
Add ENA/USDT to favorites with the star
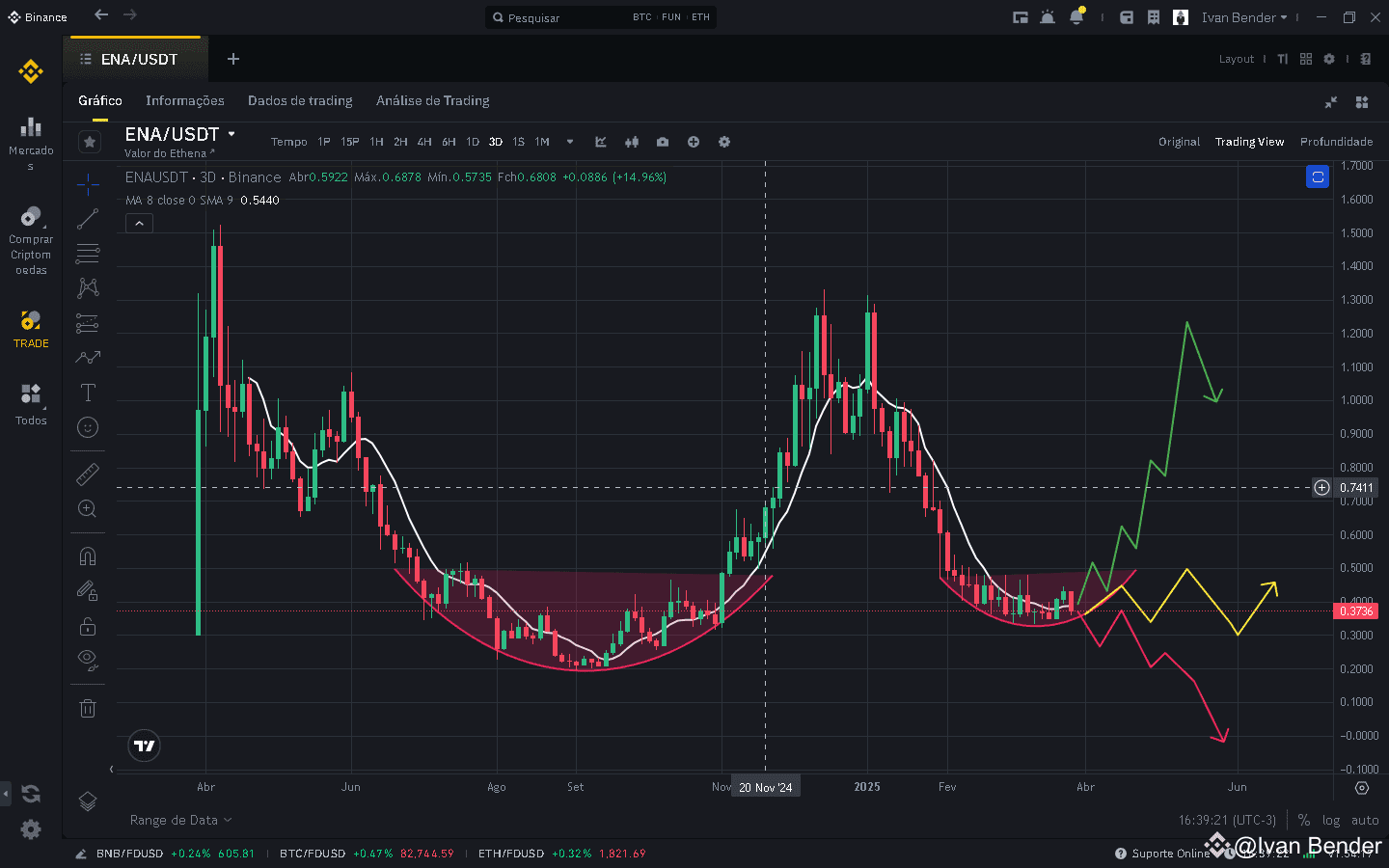click(x=90, y=142)
